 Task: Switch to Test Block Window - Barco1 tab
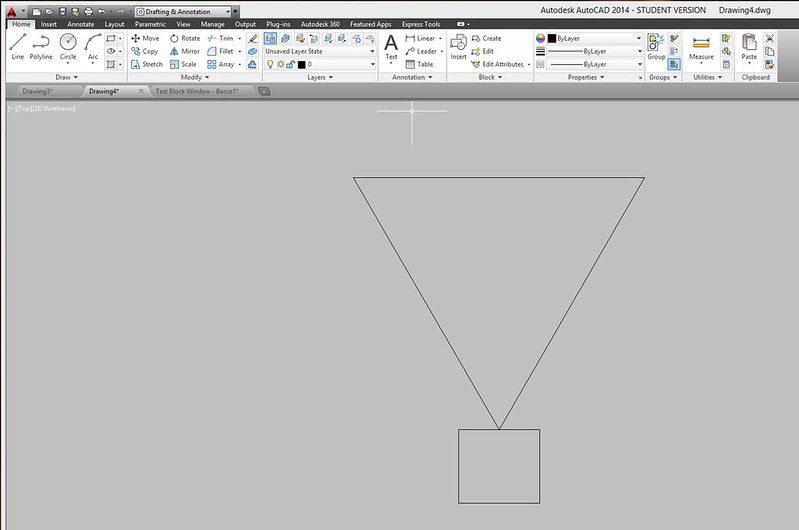[197, 91]
